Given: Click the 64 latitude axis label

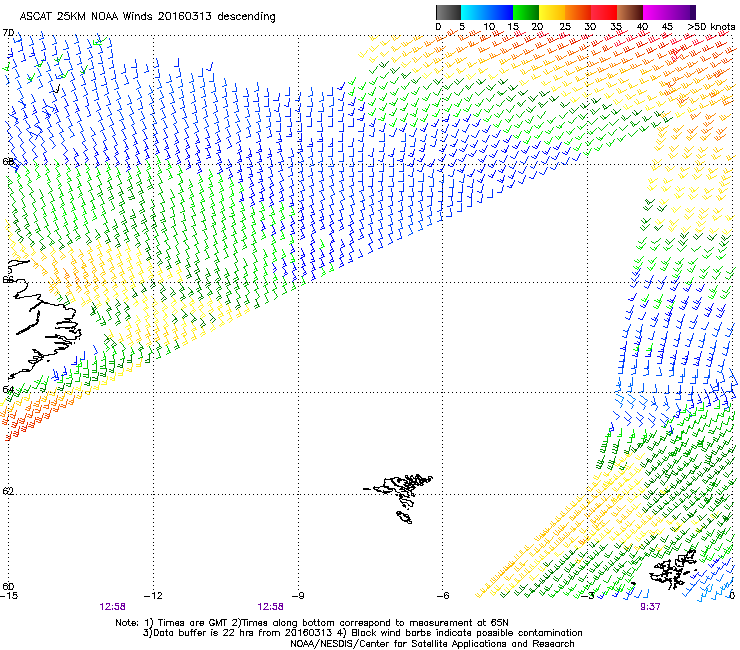Looking at the screenshot, I should tap(8, 389).
